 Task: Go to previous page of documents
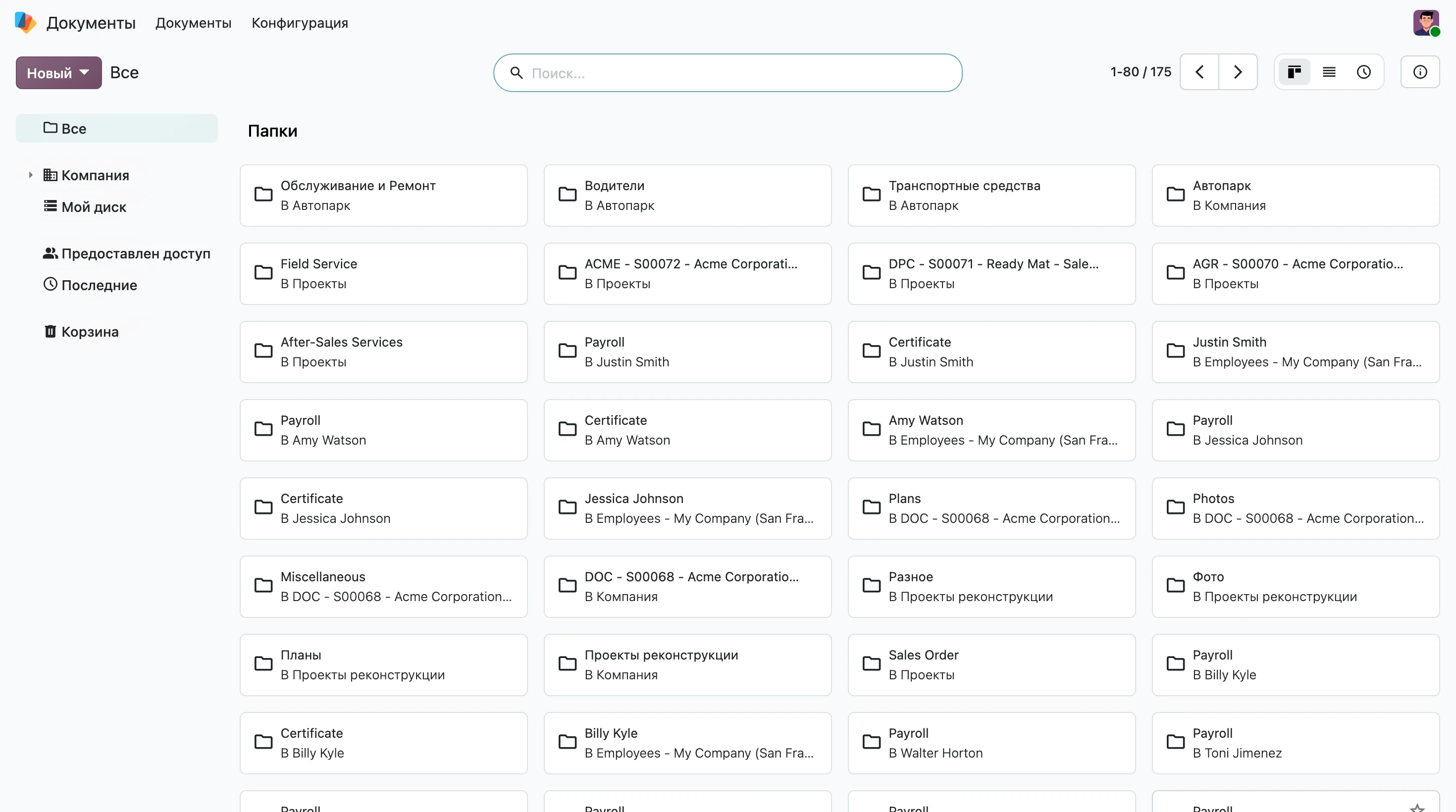[1199, 72]
